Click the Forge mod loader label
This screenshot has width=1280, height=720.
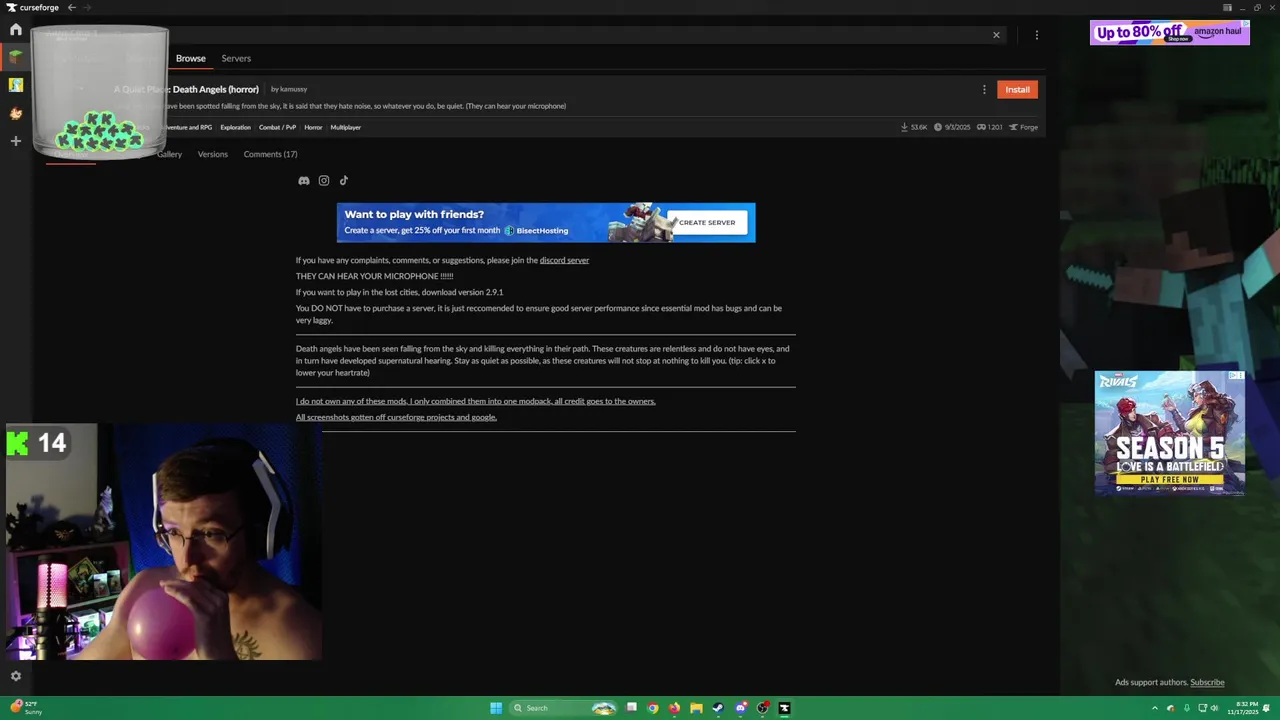pyautogui.click(x=1023, y=127)
